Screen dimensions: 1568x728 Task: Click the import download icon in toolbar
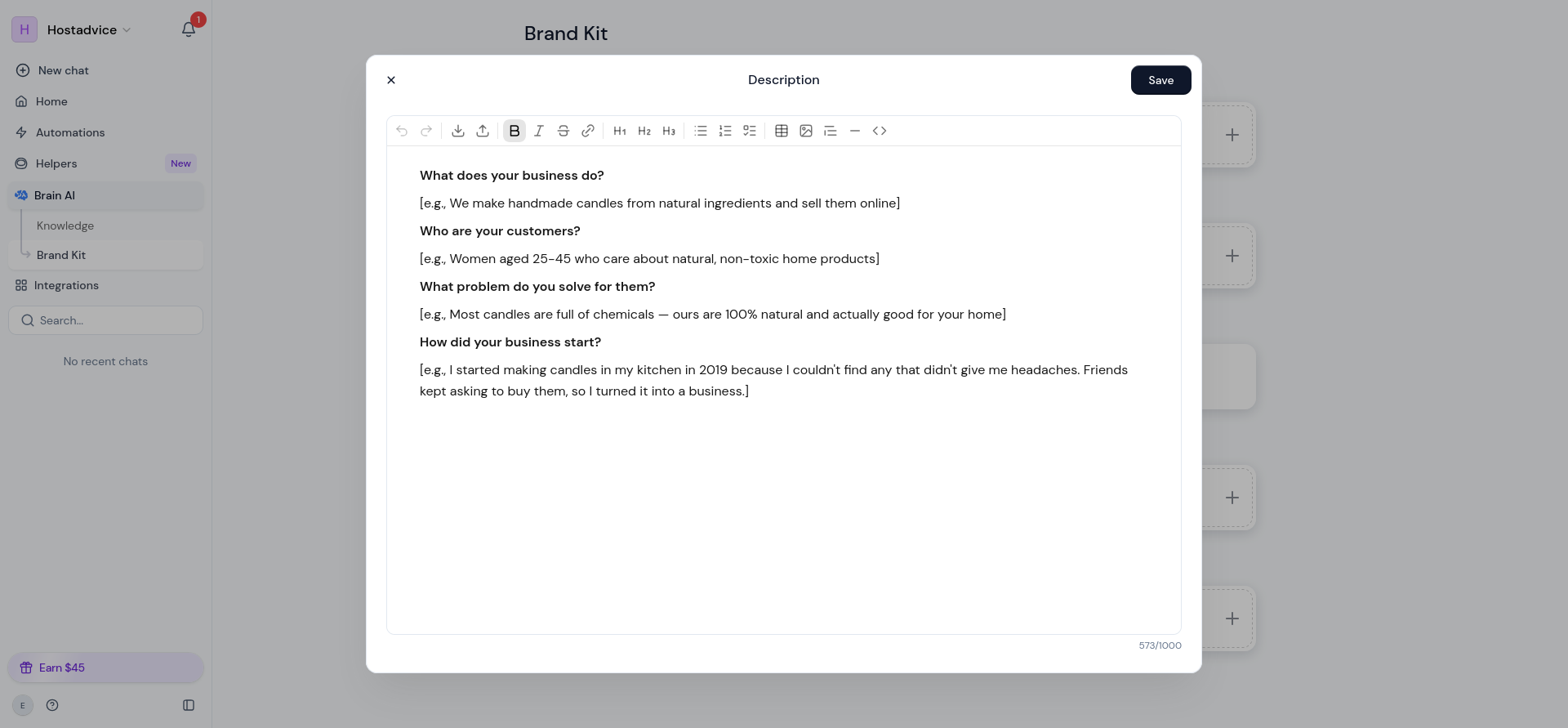click(458, 131)
